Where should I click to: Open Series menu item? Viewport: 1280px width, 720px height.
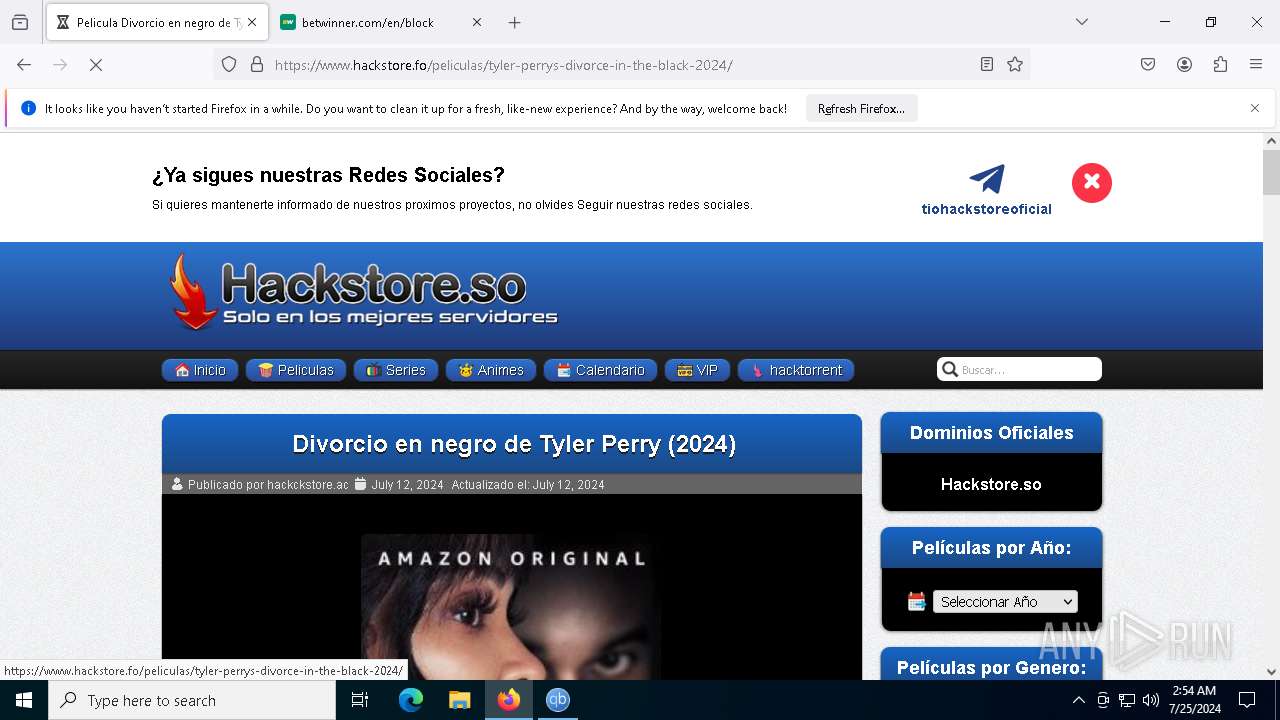pos(396,370)
